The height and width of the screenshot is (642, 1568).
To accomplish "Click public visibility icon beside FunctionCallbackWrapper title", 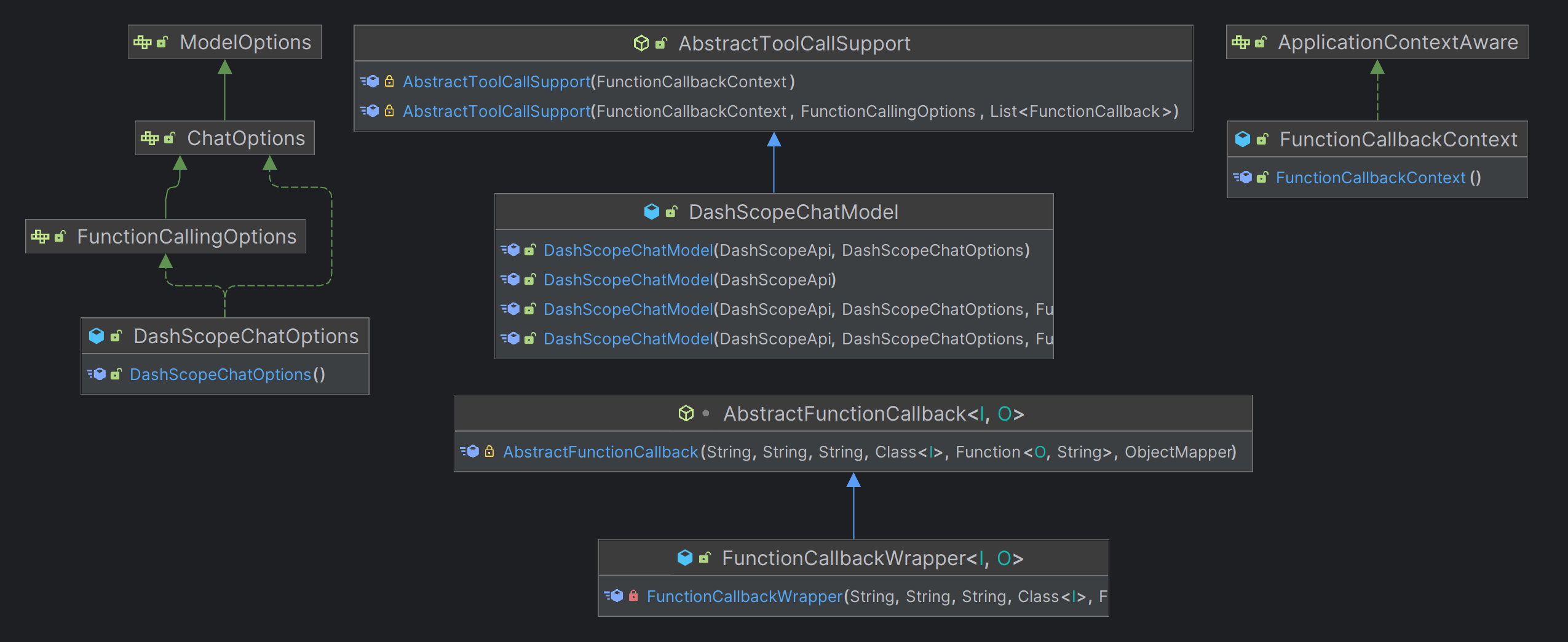I will point(705,558).
